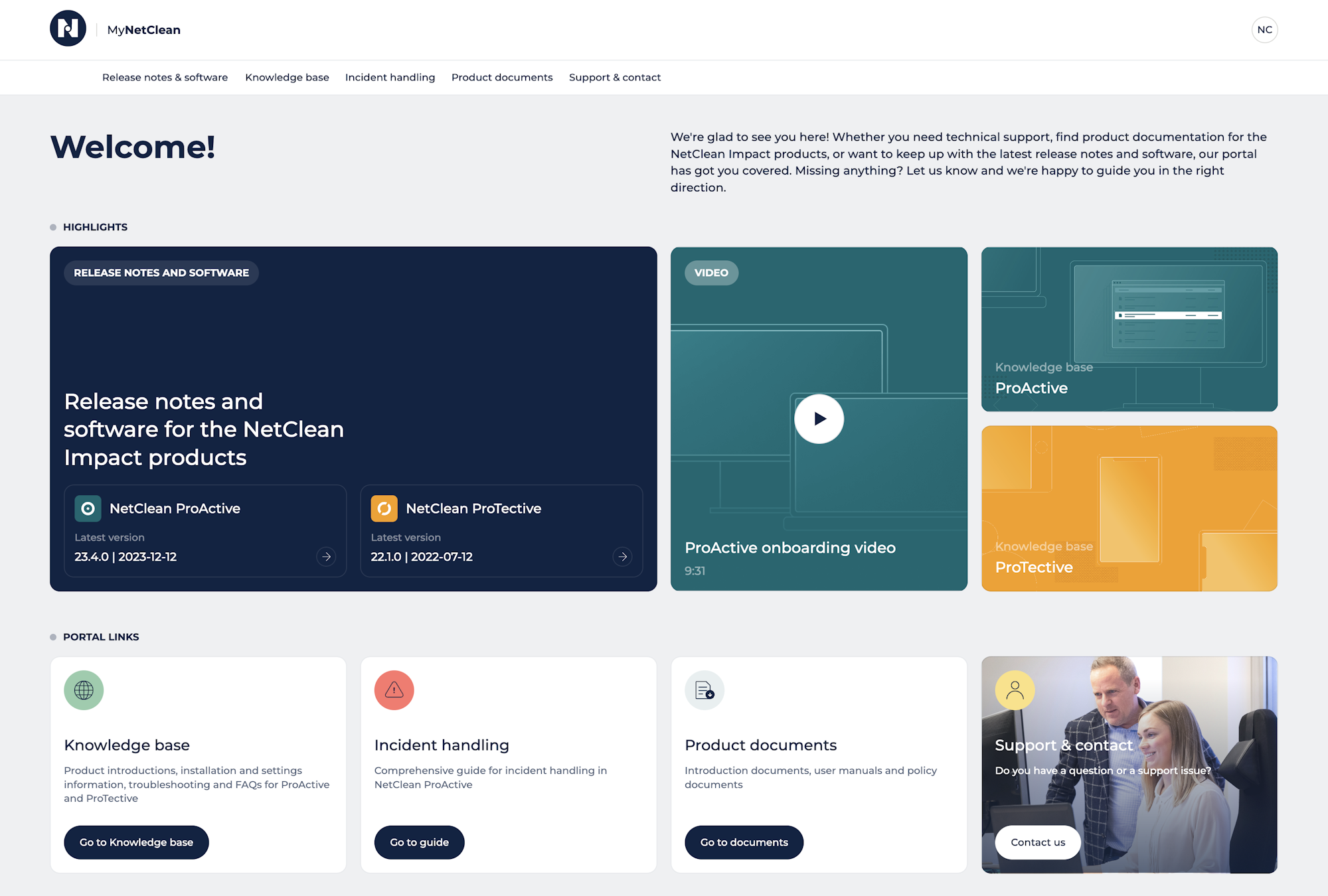Go to Product documents navigation item

pos(502,77)
